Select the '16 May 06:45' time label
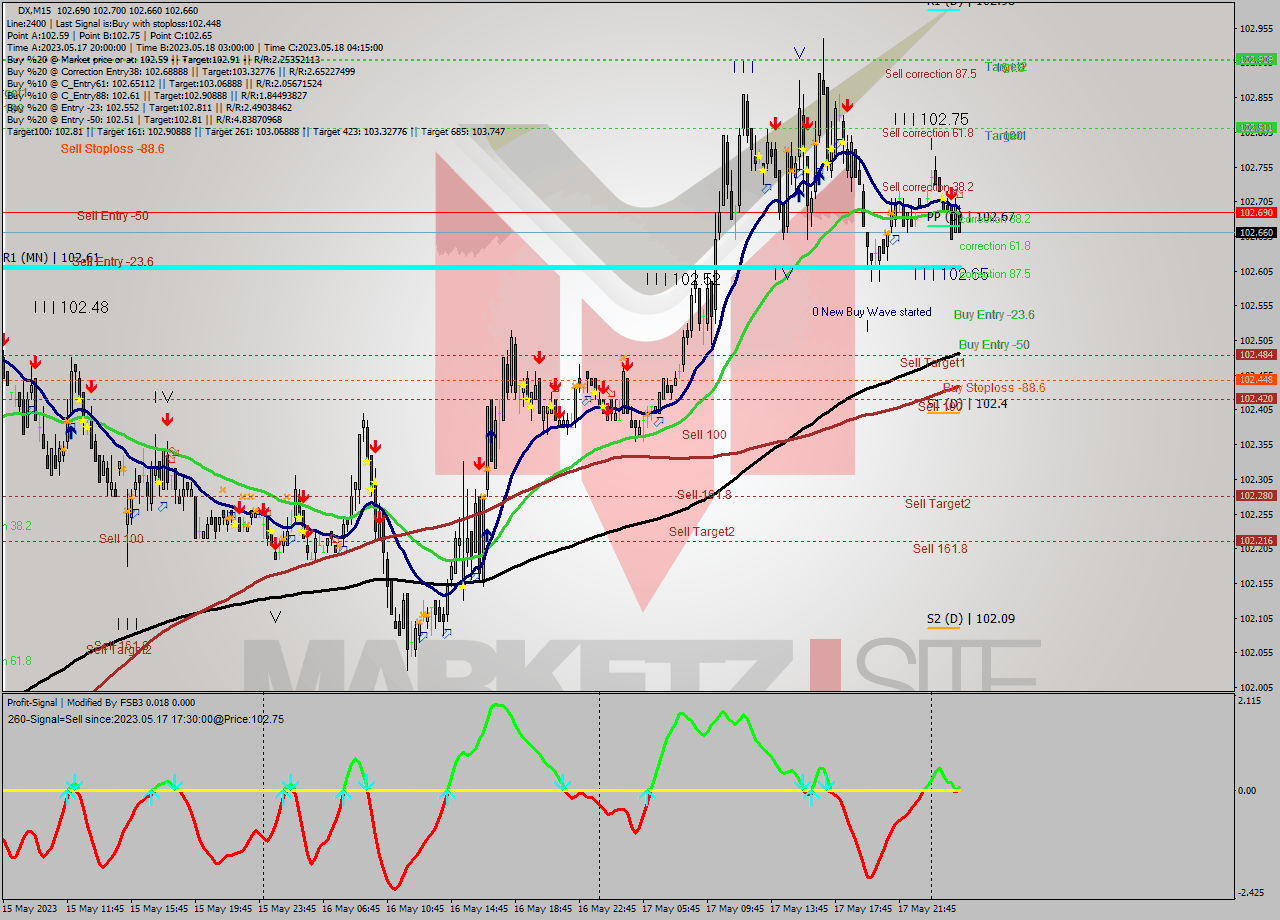 (x=351, y=909)
